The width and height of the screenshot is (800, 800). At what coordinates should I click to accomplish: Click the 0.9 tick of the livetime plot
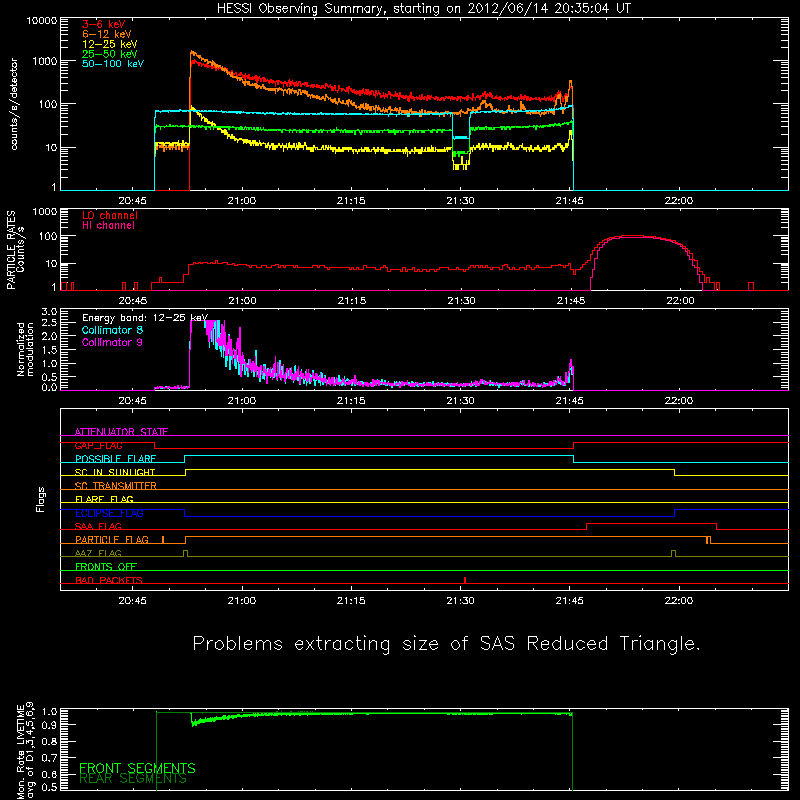pyautogui.click(x=49, y=725)
